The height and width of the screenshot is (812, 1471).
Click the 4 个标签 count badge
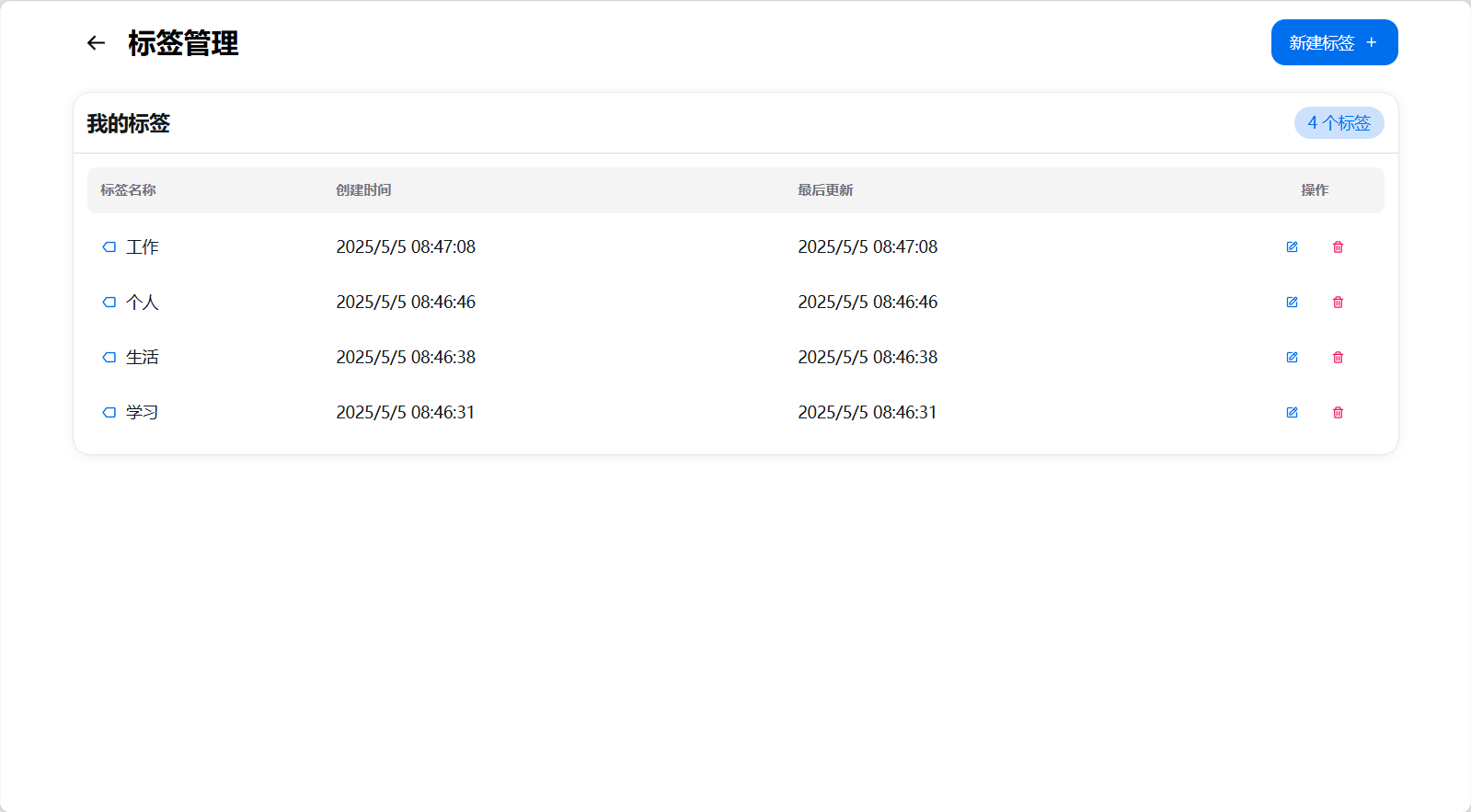1339,123
